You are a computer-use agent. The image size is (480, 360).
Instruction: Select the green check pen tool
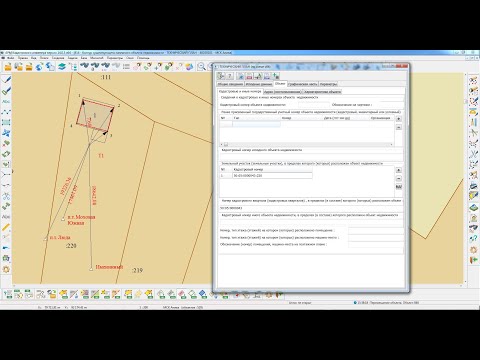point(6,91)
